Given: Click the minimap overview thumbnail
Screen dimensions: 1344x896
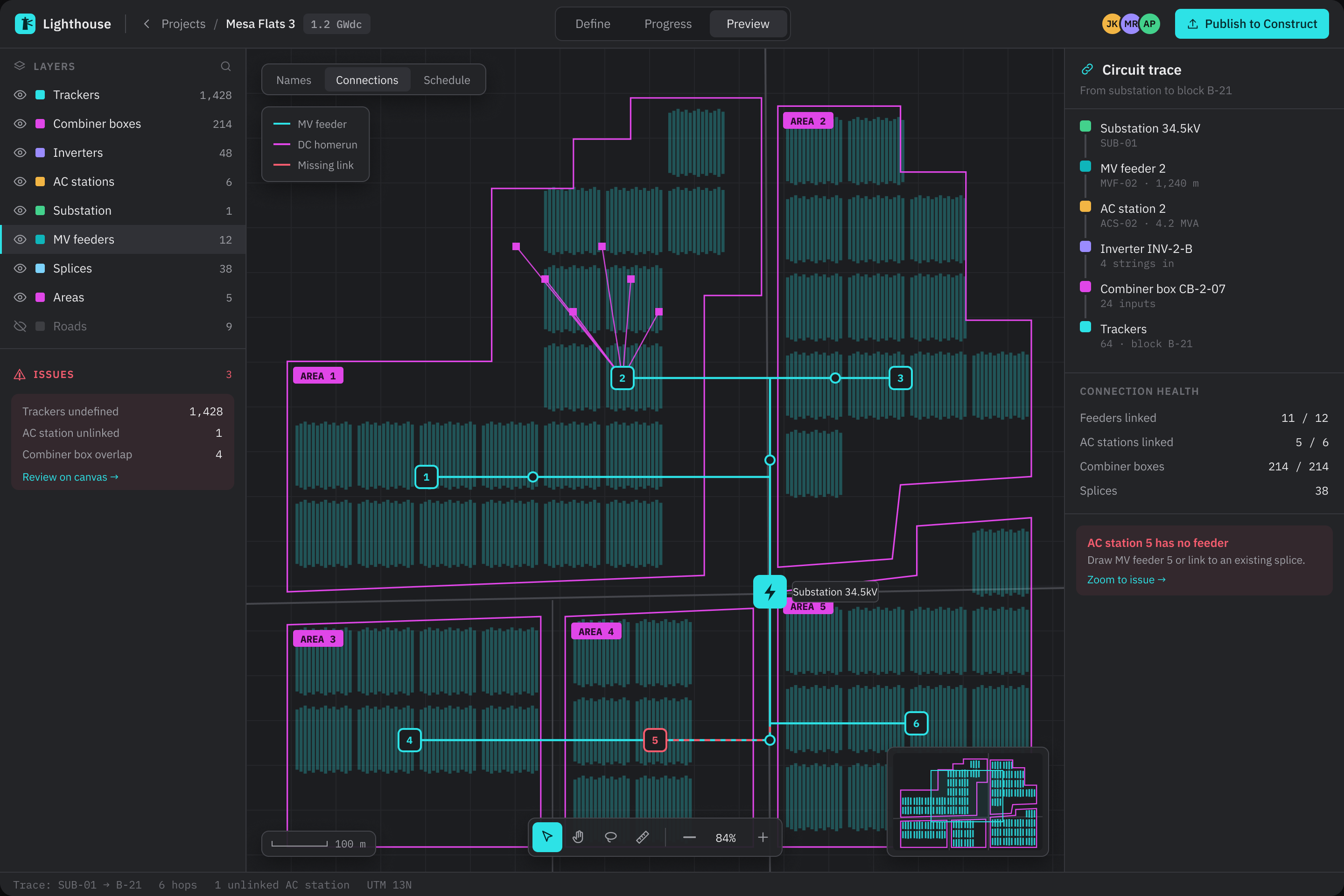Looking at the screenshot, I should click(967, 801).
